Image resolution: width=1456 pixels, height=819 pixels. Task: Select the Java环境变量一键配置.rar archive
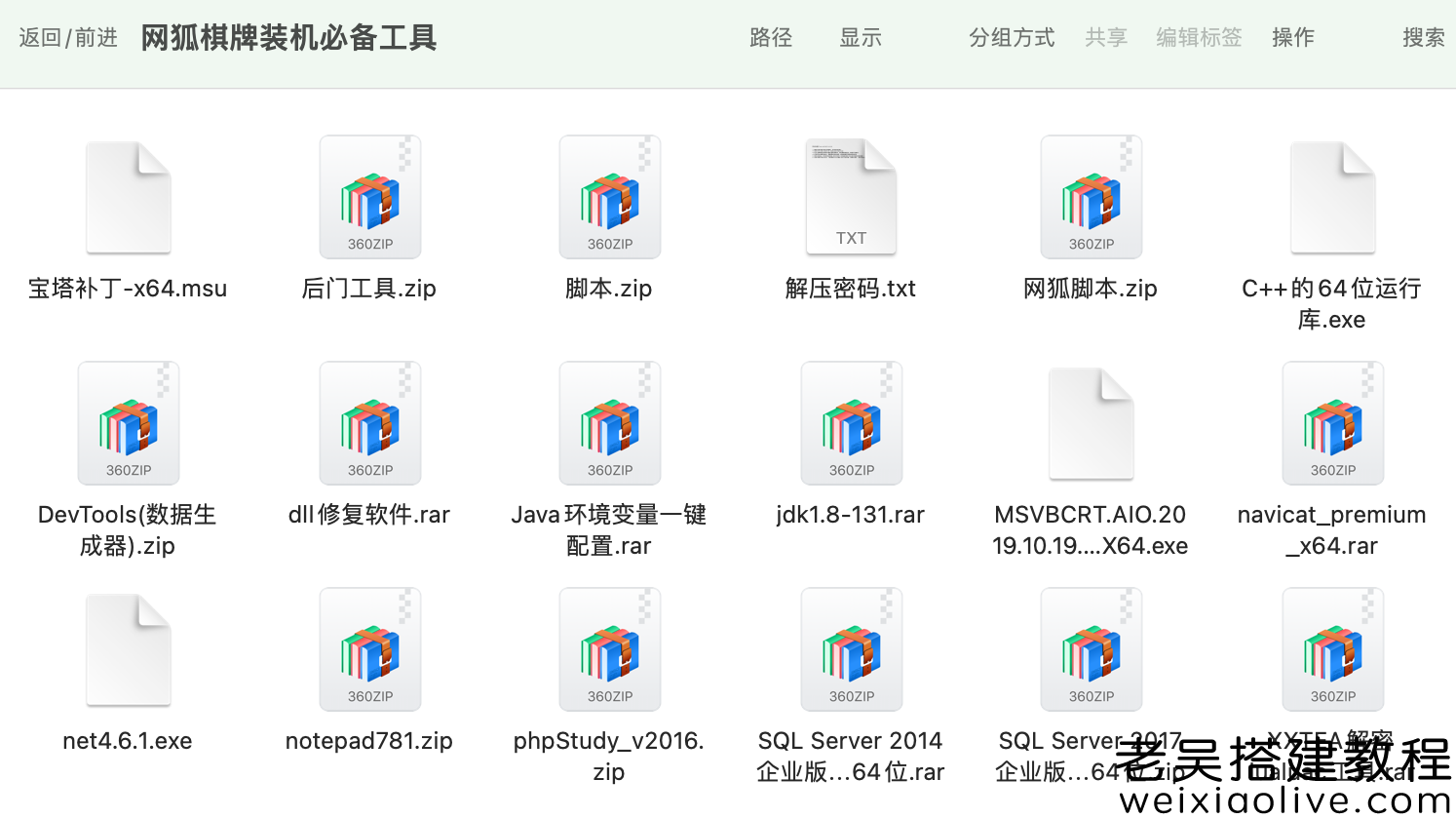(609, 422)
